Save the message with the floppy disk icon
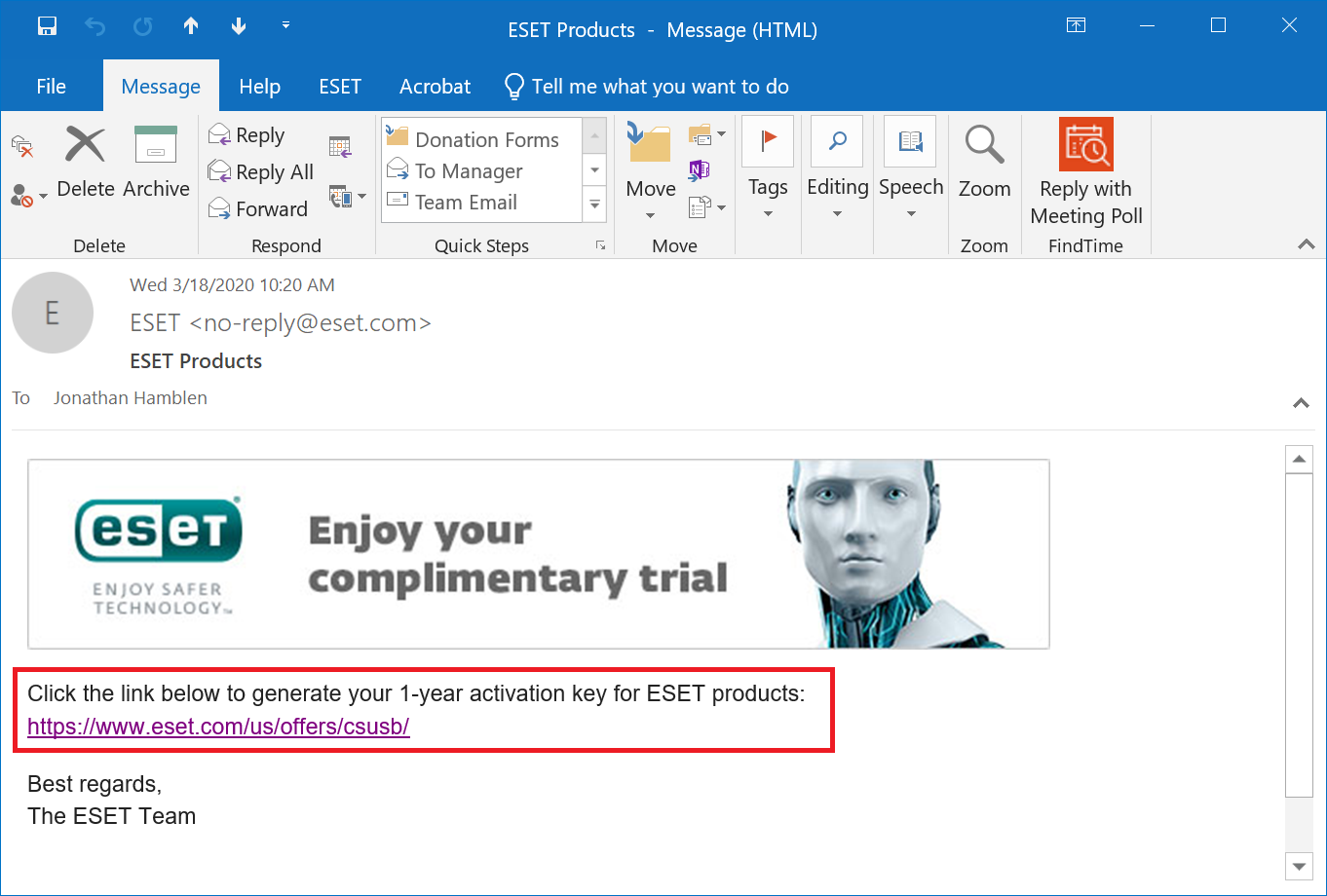Viewport: 1327px width, 896px height. (47, 27)
